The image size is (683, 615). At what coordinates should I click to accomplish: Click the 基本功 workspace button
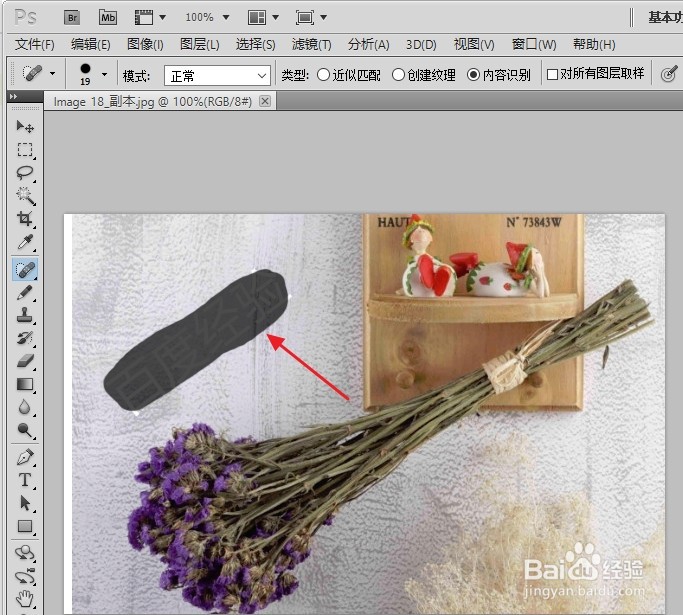665,17
